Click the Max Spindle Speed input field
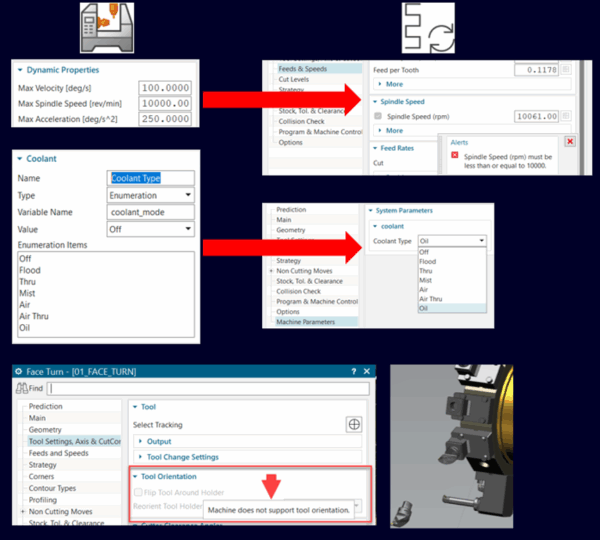 tap(165, 103)
